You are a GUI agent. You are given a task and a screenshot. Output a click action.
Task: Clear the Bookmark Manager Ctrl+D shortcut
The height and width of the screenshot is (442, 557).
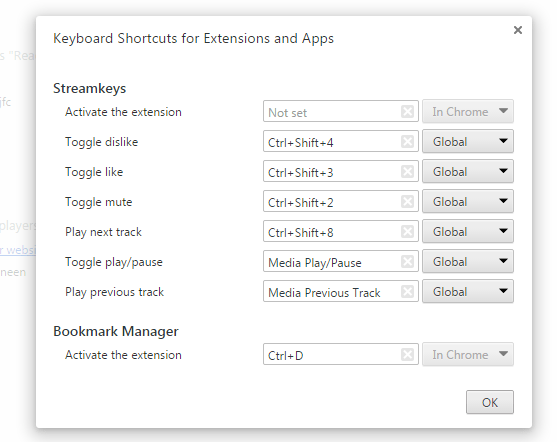(407, 354)
